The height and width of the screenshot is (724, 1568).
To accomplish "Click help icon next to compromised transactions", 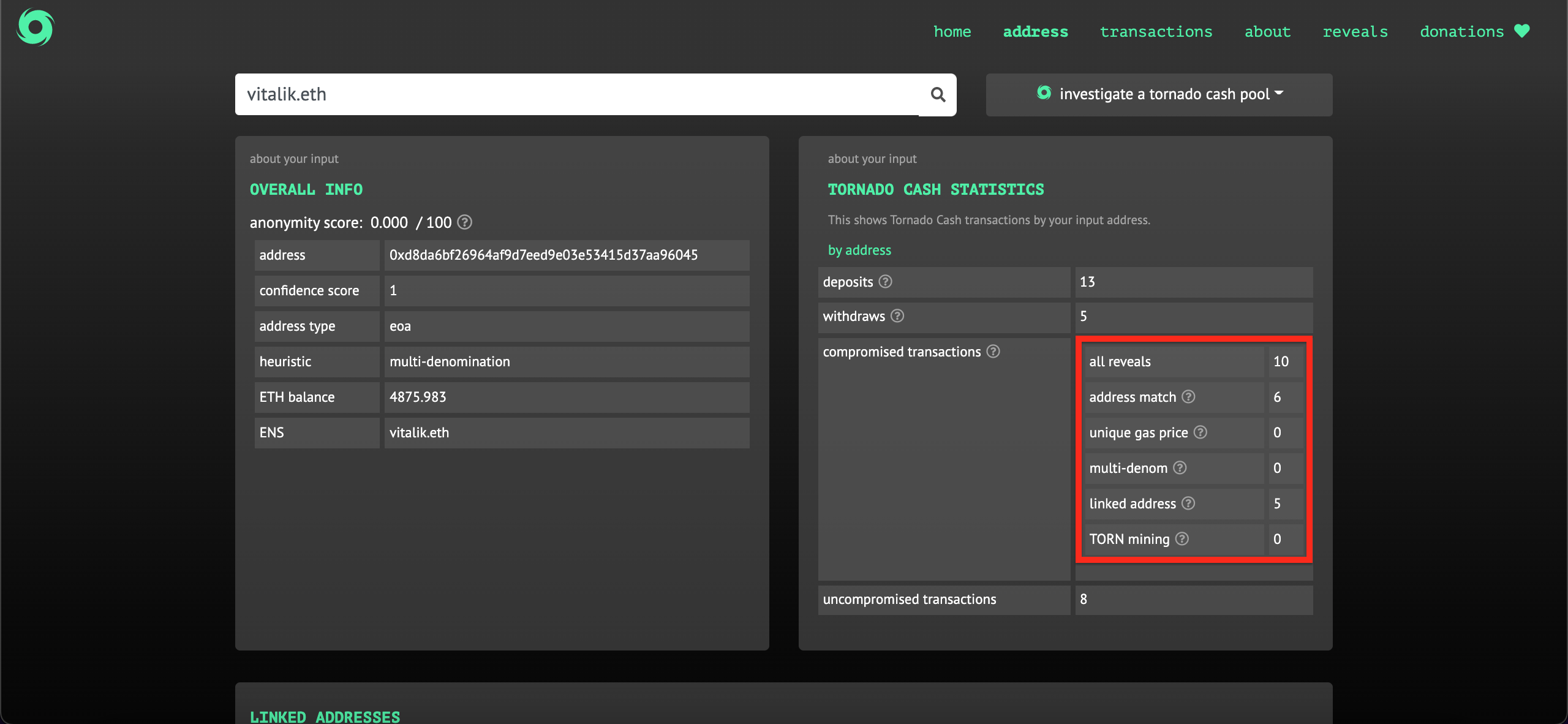I will (x=993, y=351).
